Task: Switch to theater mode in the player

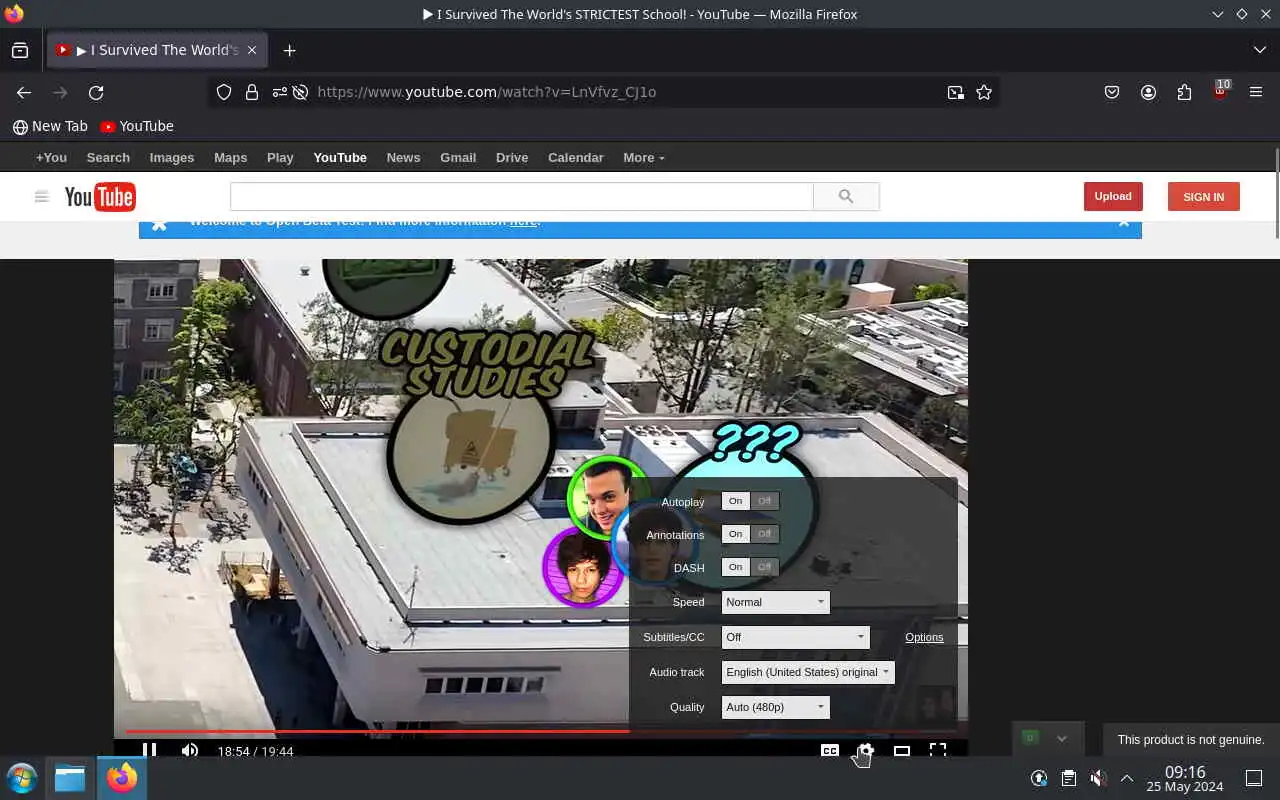Action: point(902,750)
